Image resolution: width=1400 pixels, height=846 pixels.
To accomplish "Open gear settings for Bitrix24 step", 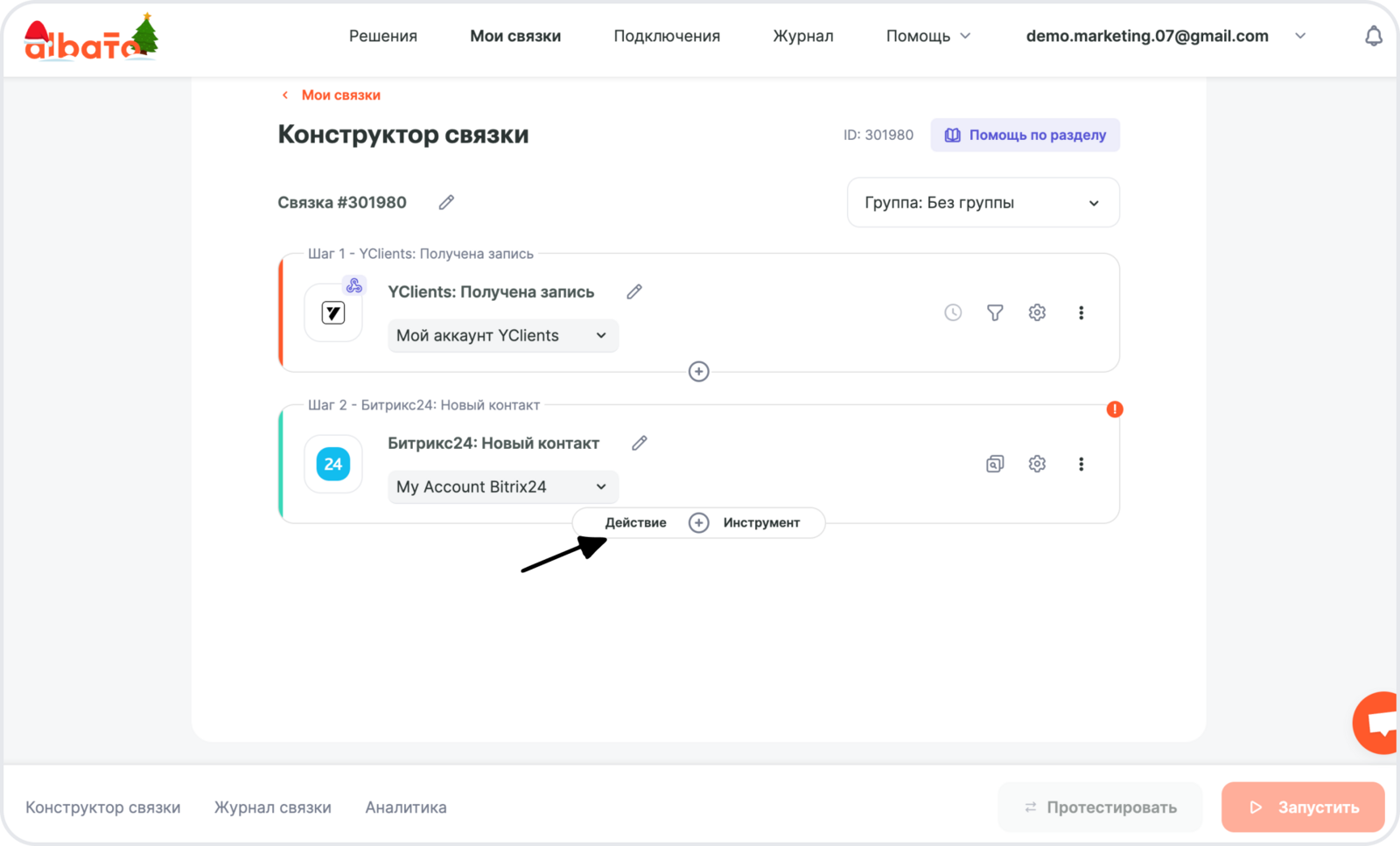I will [1037, 464].
